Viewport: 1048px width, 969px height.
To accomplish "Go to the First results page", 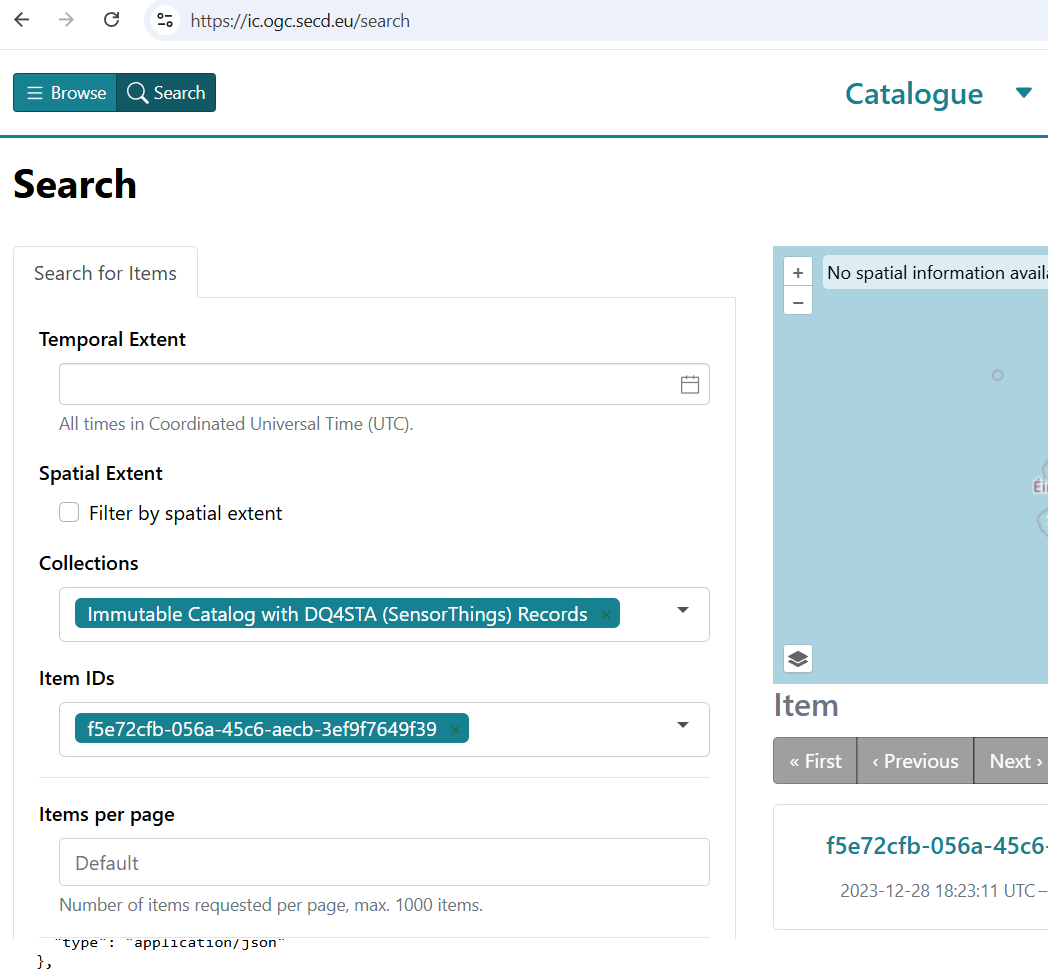I will [x=815, y=761].
